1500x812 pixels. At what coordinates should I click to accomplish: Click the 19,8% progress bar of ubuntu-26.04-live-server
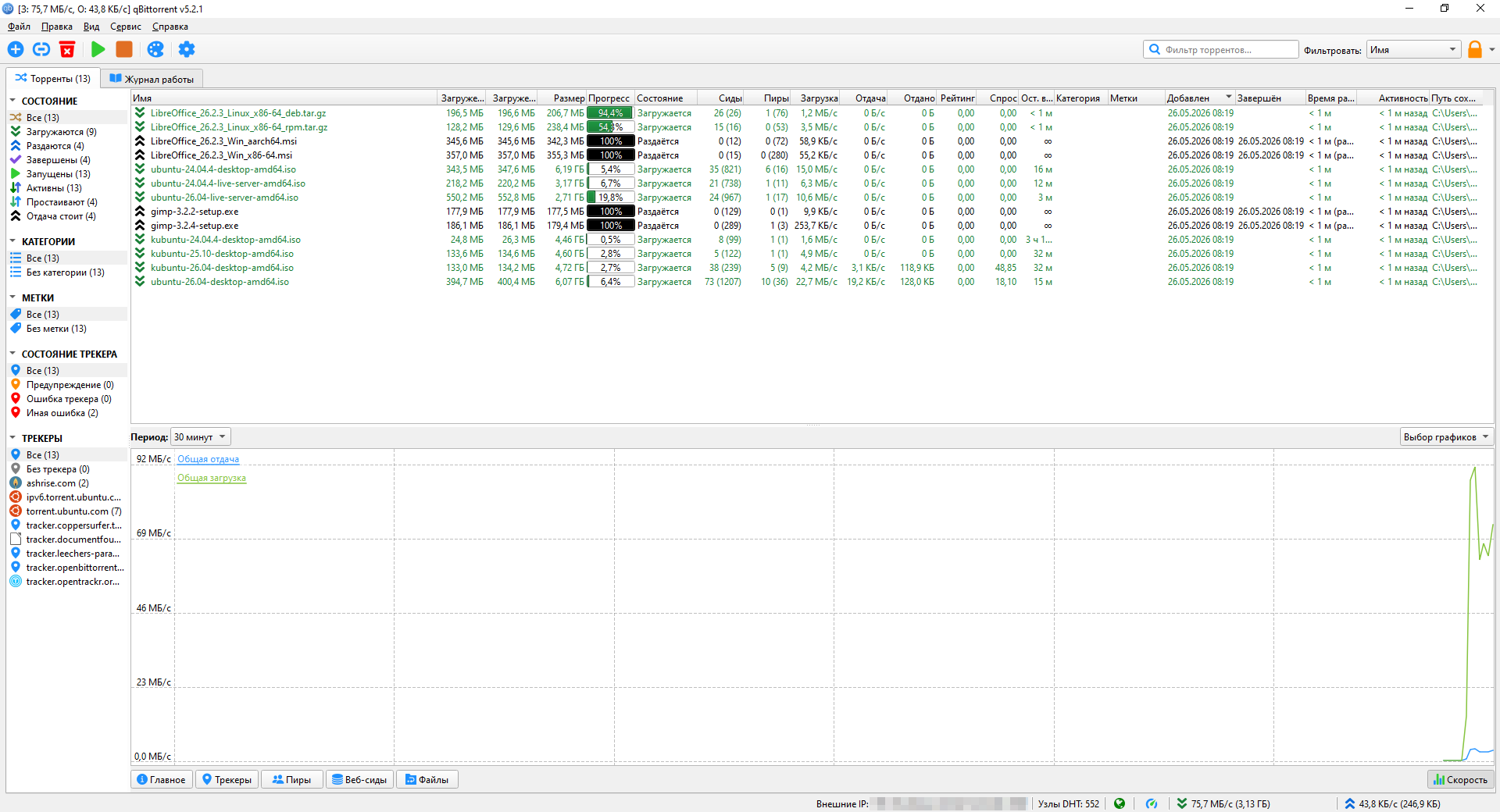(610, 198)
